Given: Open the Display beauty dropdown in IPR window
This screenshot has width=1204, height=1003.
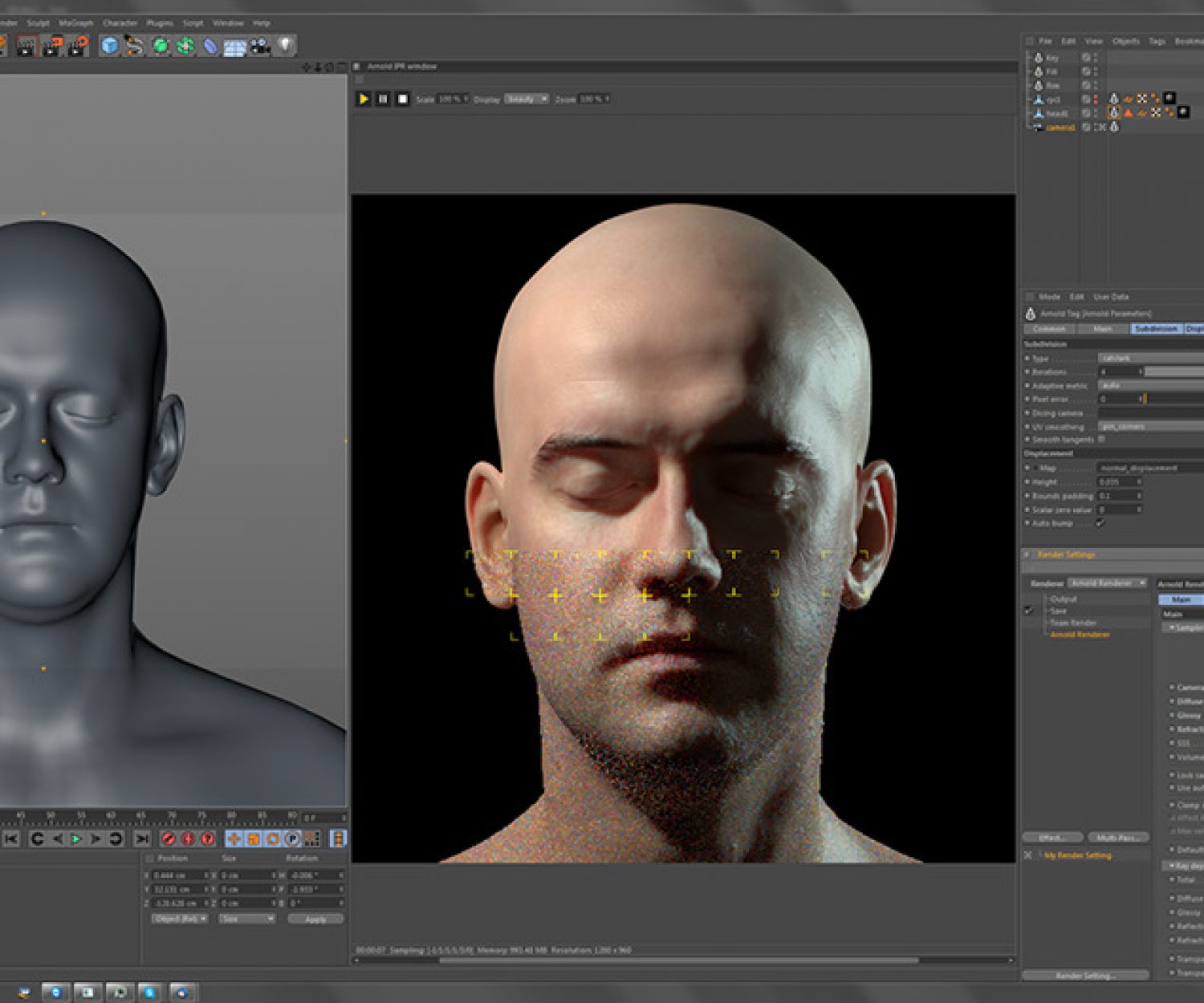Looking at the screenshot, I should point(526,99).
